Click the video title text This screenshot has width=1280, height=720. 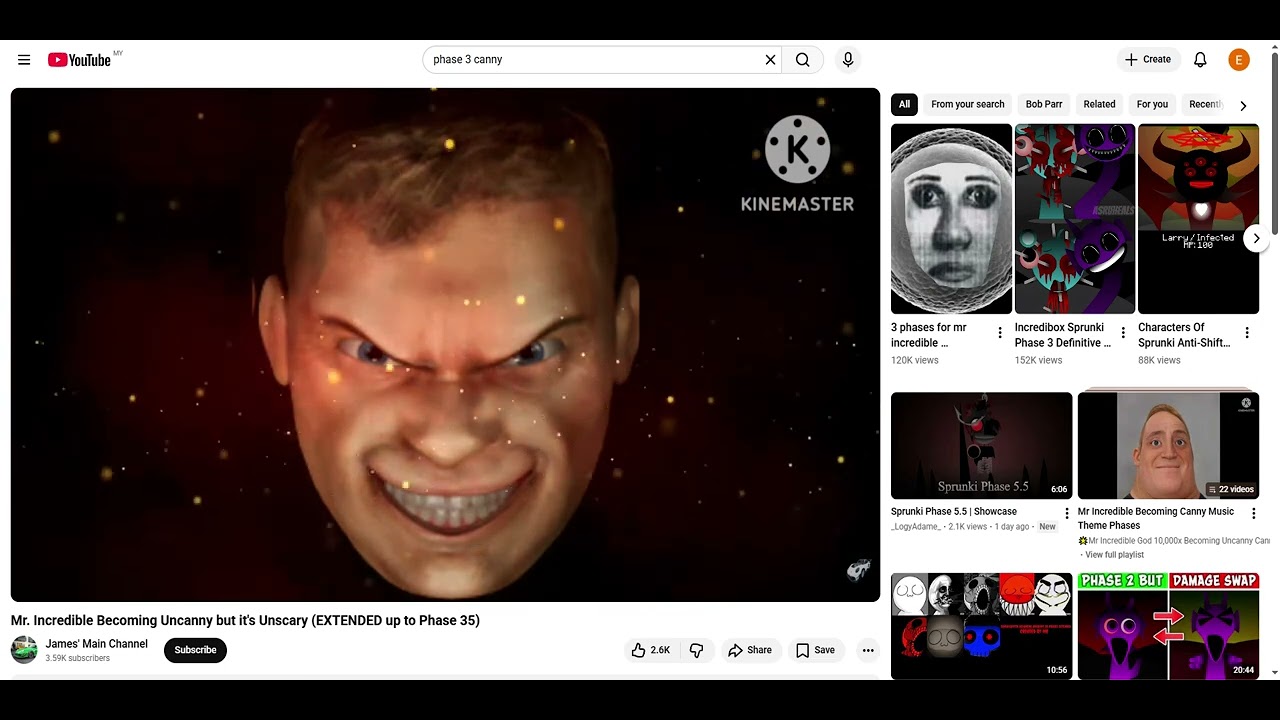click(x=245, y=621)
